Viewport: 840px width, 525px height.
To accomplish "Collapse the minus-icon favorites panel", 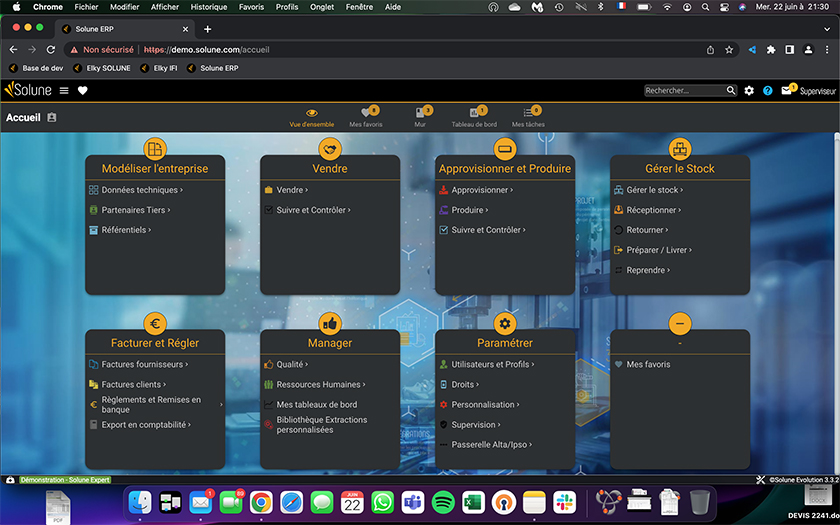I will tap(680, 323).
